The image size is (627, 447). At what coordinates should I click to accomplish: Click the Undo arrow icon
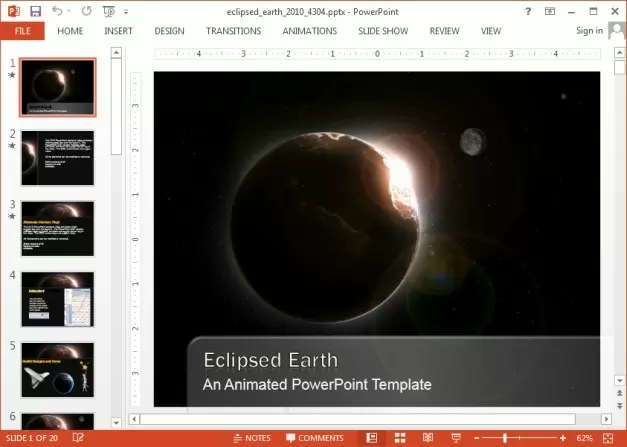point(58,11)
